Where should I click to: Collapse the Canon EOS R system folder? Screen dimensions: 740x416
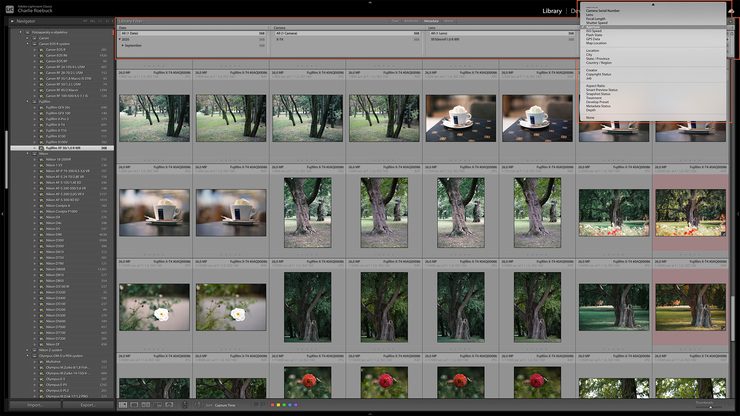27,43
